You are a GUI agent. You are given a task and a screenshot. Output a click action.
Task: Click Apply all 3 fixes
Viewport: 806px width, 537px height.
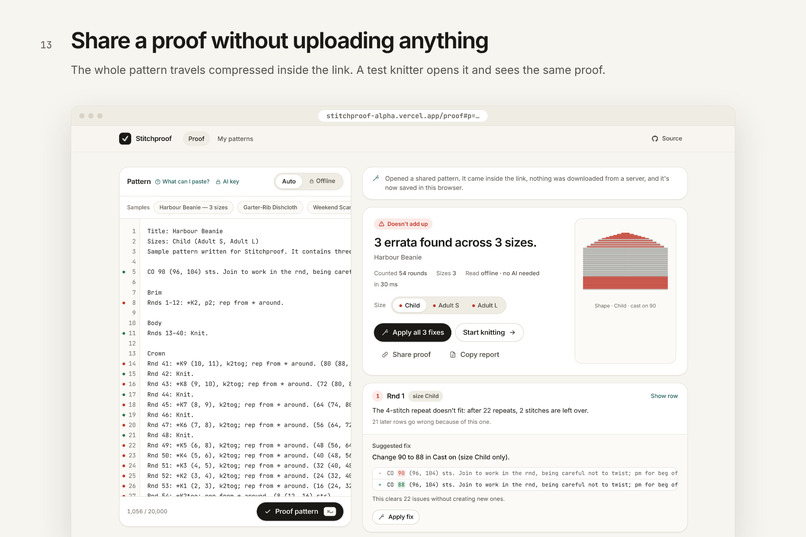413,332
